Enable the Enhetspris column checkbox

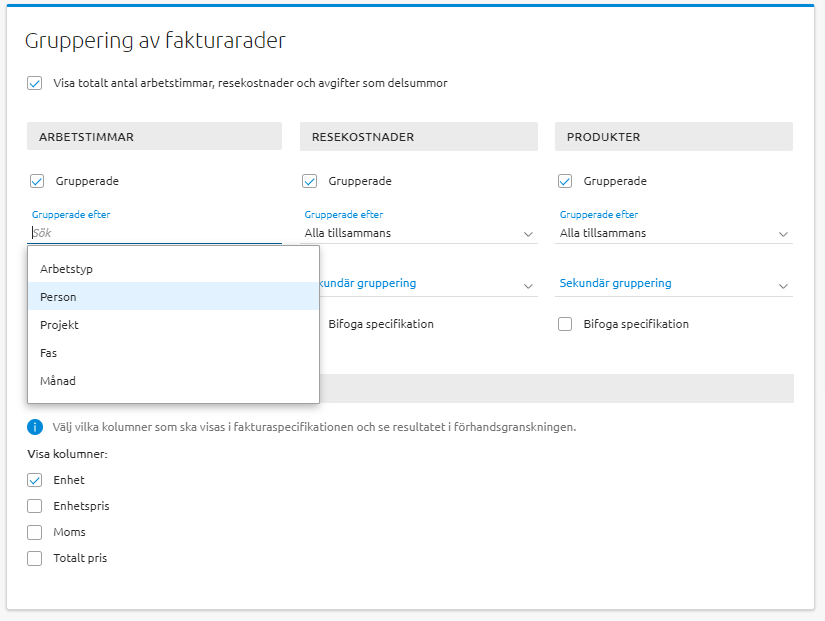pos(35,506)
